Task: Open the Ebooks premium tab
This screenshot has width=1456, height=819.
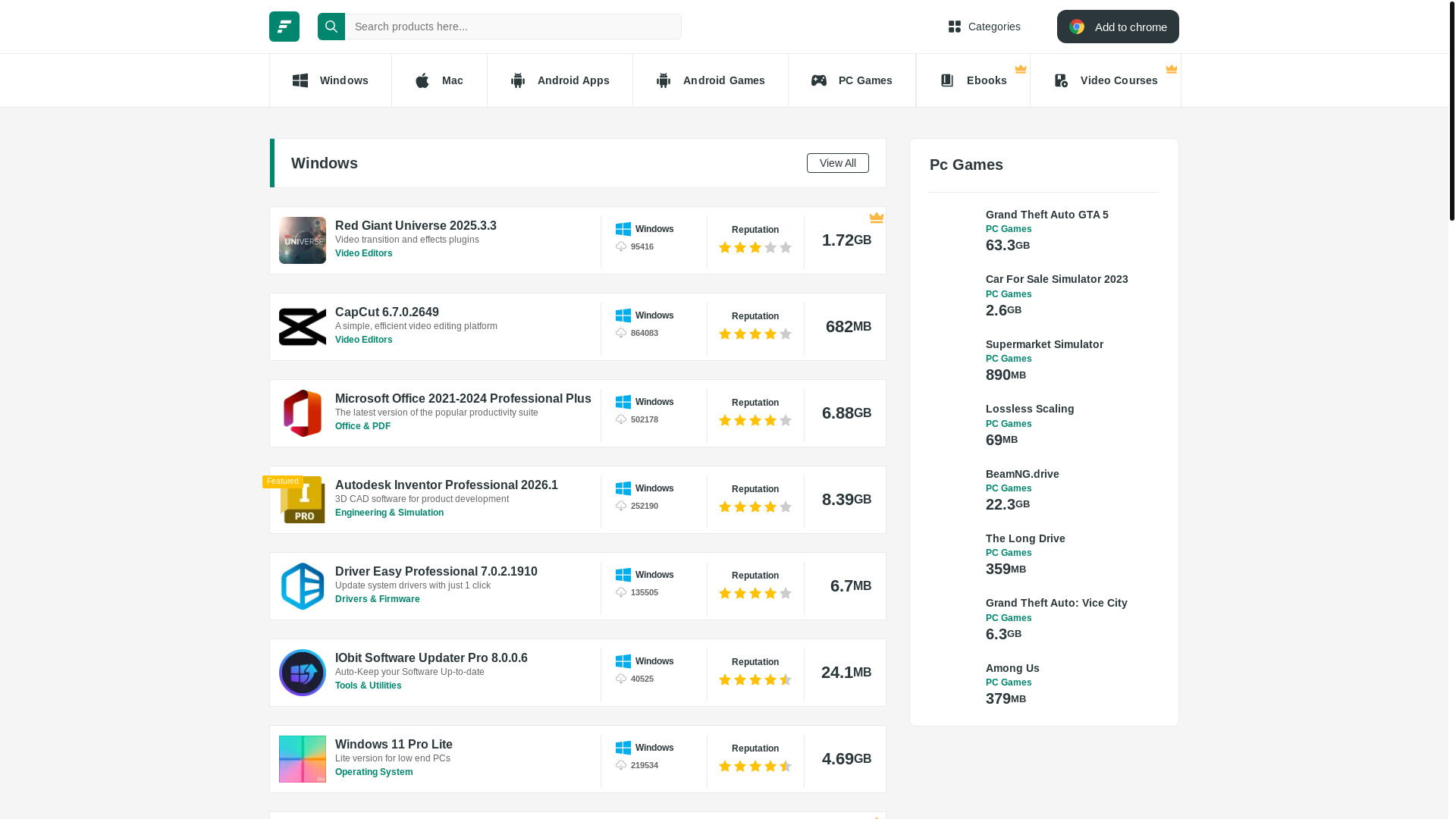Action: click(973, 80)
